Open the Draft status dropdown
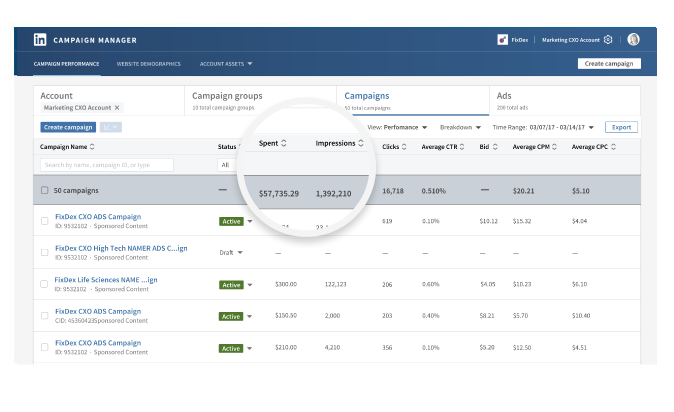 point(240,252)
